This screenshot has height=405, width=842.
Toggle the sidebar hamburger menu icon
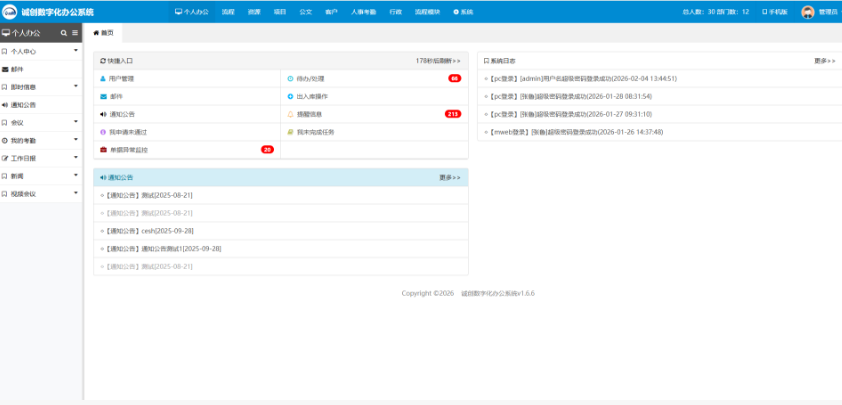pyautogui.click(x=75, y=33)
